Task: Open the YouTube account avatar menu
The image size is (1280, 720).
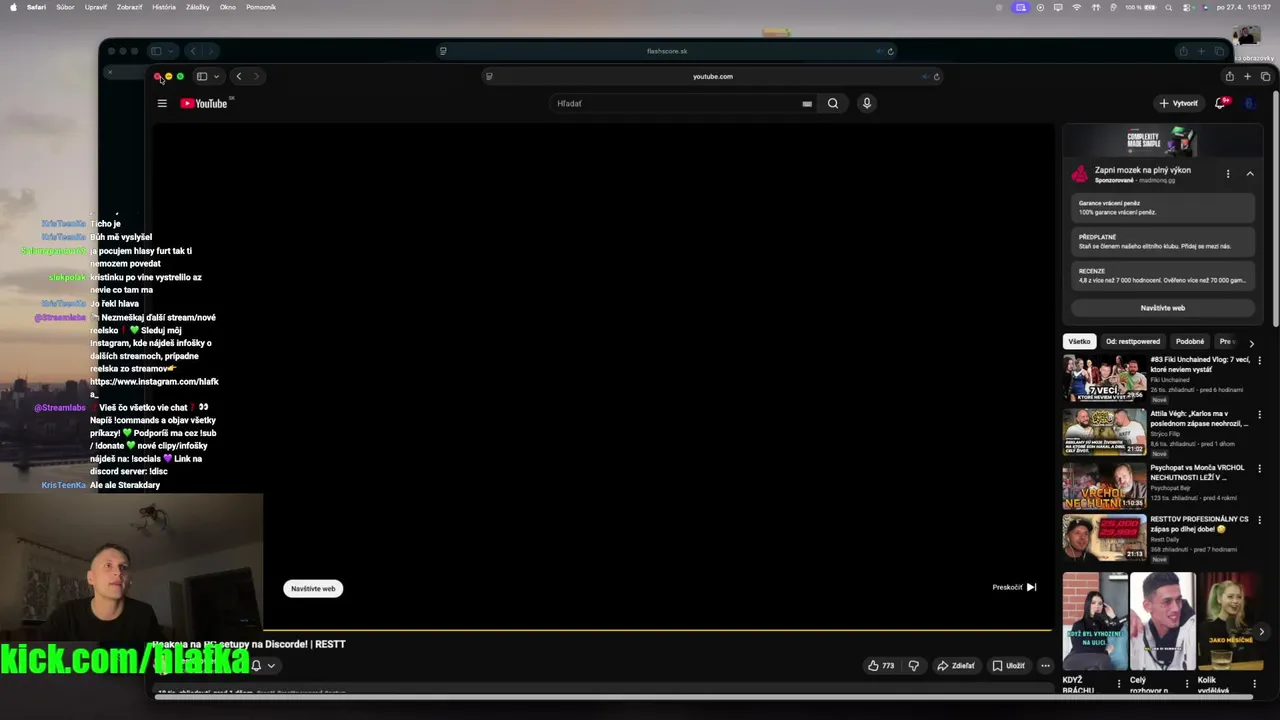Action: [x=1249, y=103]
